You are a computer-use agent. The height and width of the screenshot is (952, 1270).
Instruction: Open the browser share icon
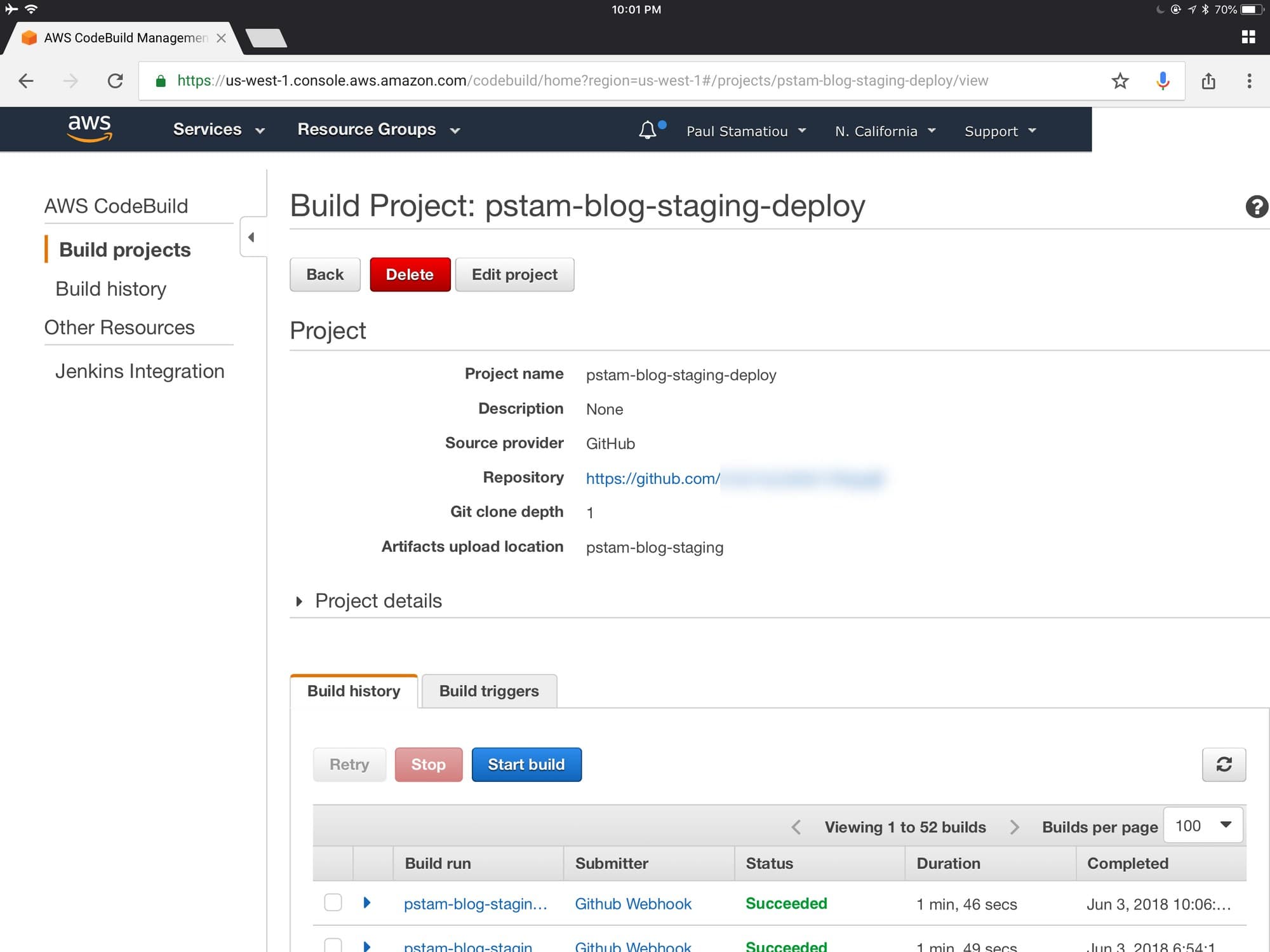coord(1208,81)
